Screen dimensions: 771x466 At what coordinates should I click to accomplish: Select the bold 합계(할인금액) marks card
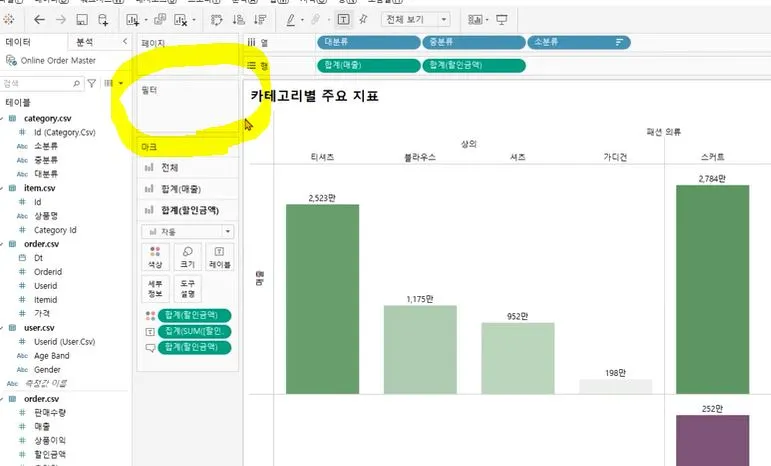click(x=187, y=210)
